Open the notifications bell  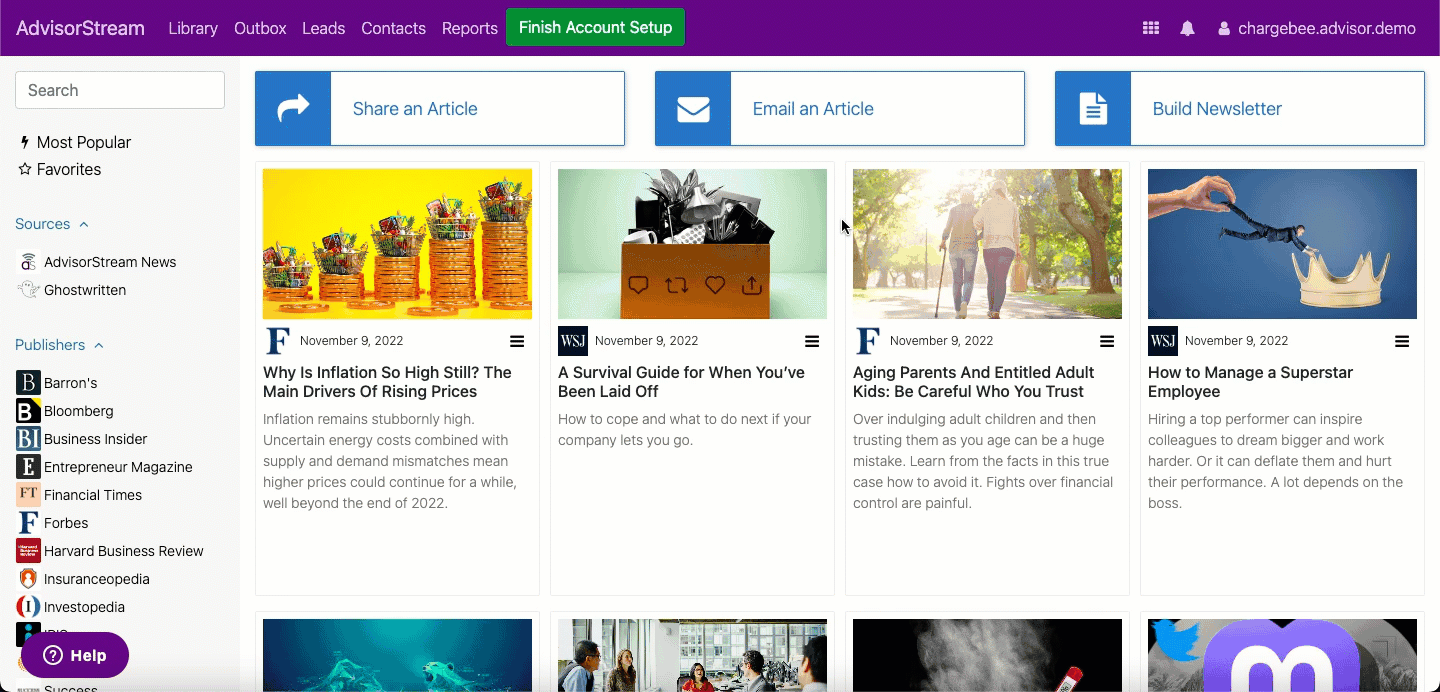pos(1187,29)
